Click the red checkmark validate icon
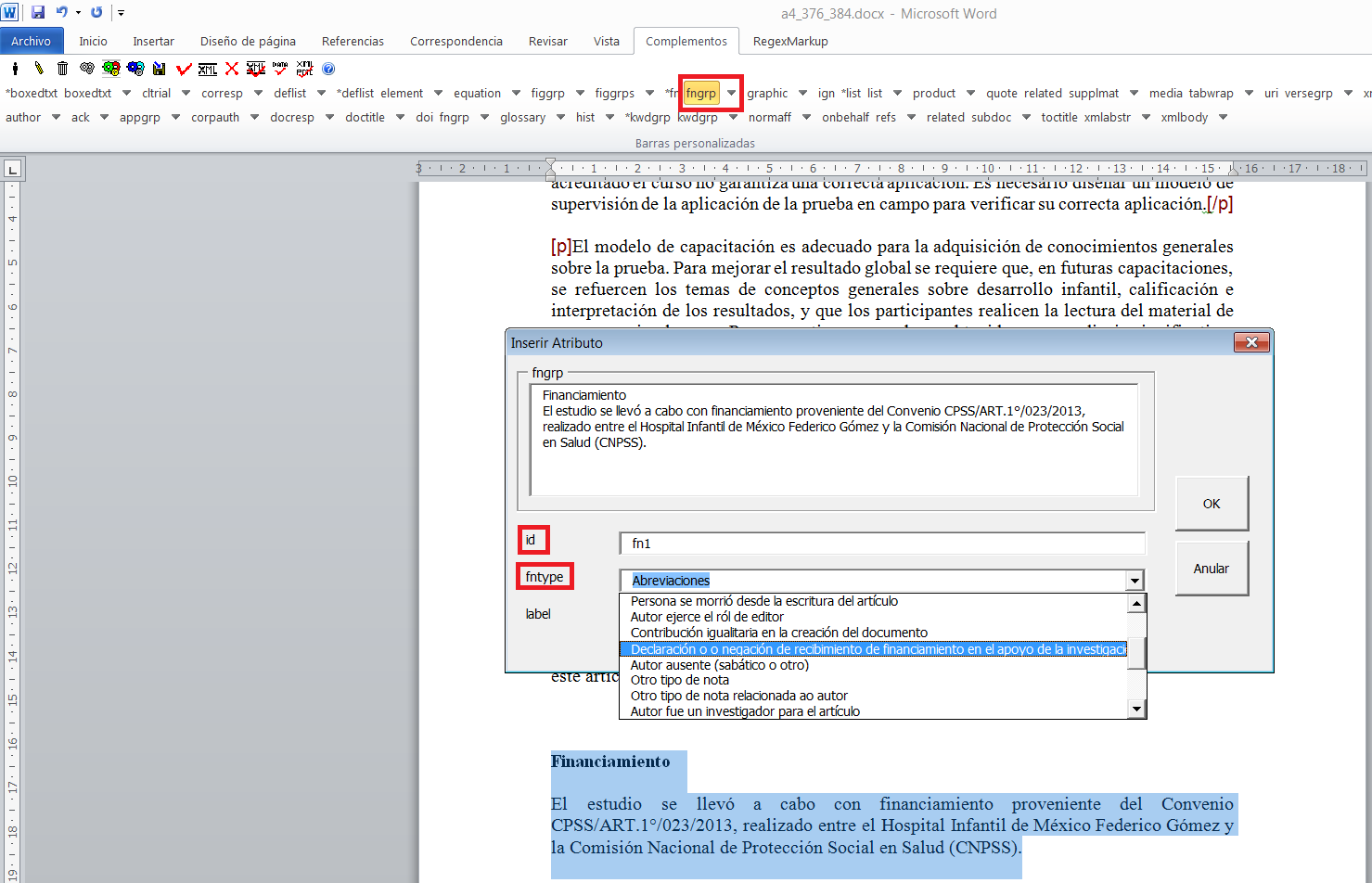 pos(184,69)
